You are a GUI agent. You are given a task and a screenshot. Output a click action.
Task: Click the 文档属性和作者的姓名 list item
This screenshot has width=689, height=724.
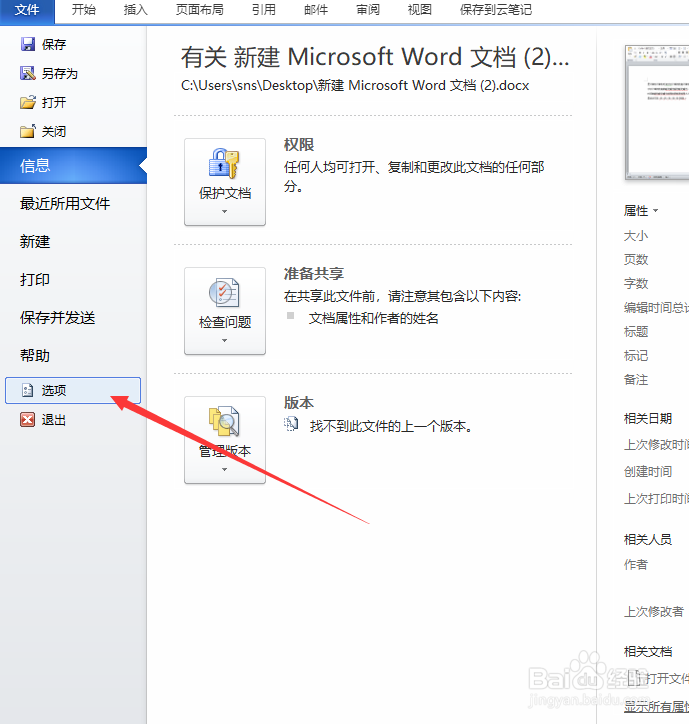[x=374, y=318]
